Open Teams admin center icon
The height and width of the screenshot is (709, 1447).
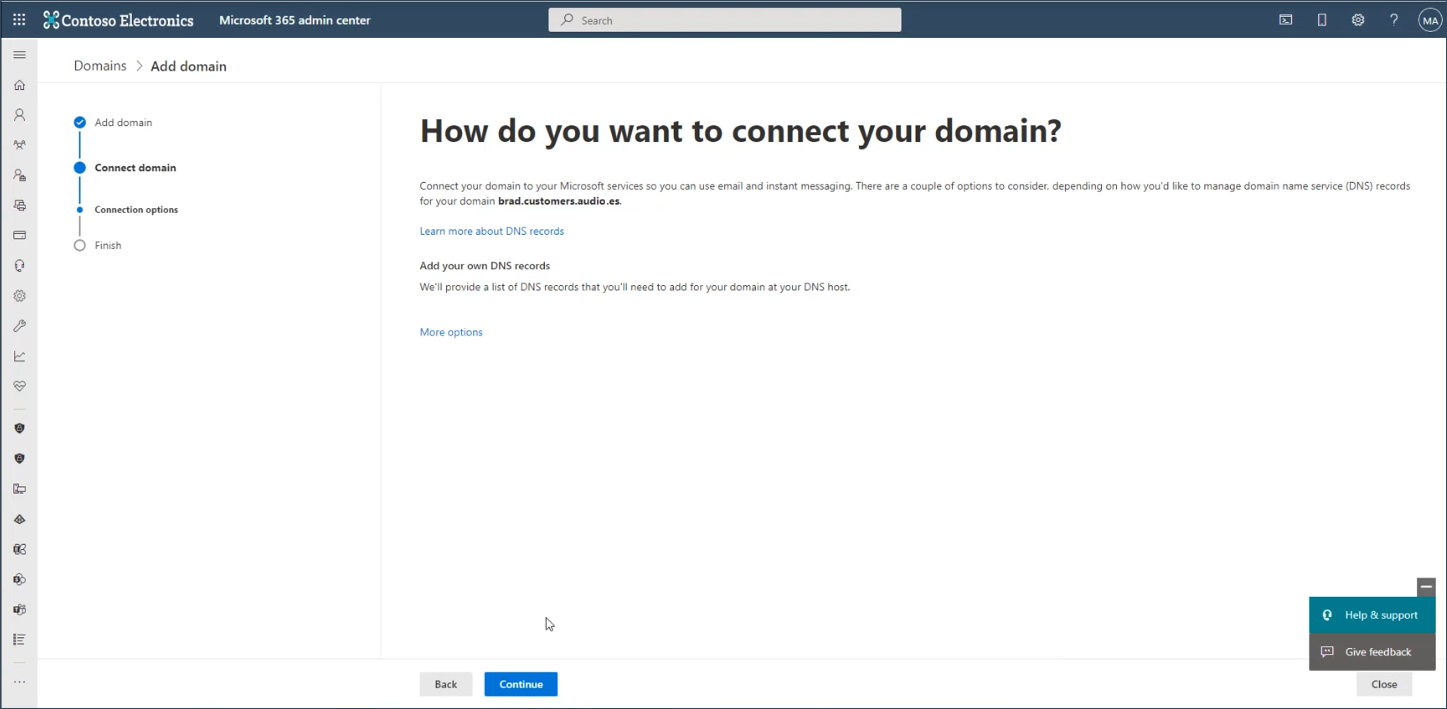coord(19,609)
